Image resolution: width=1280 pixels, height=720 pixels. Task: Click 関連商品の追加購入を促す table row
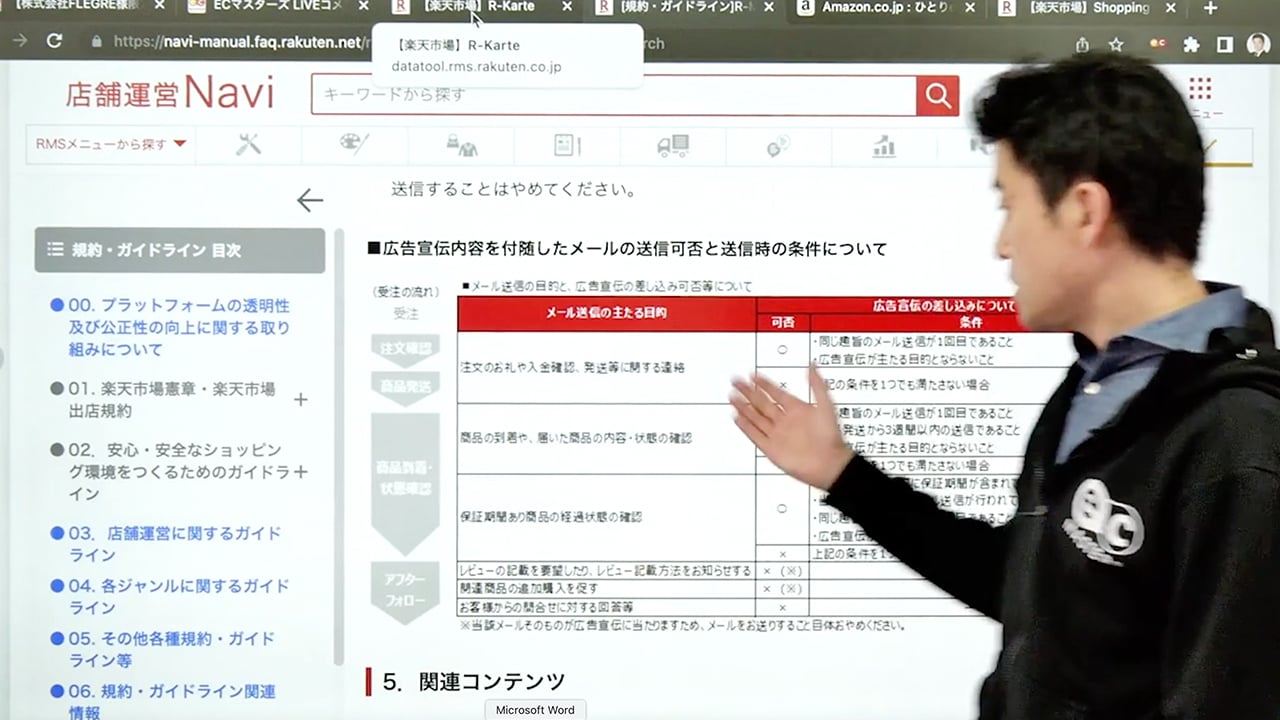607,589
